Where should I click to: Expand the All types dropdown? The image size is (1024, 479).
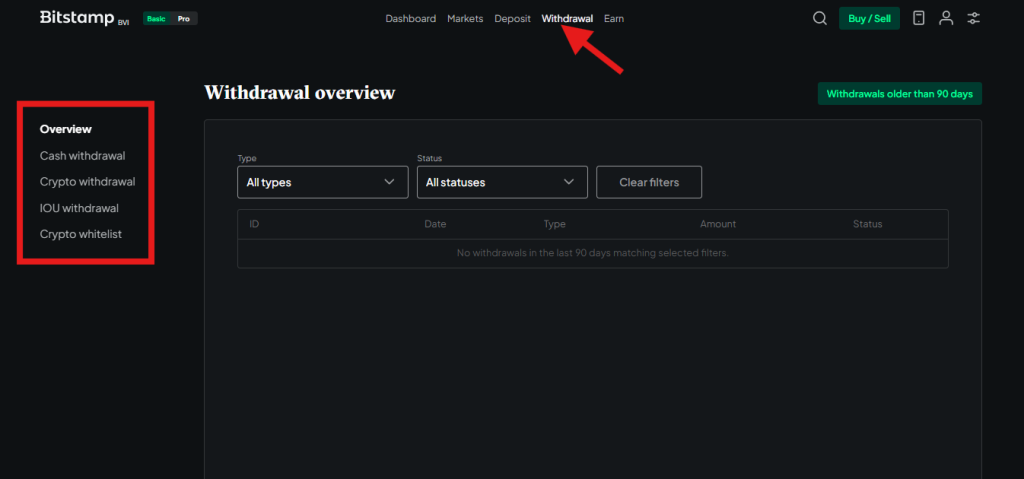tap(323, 182)
